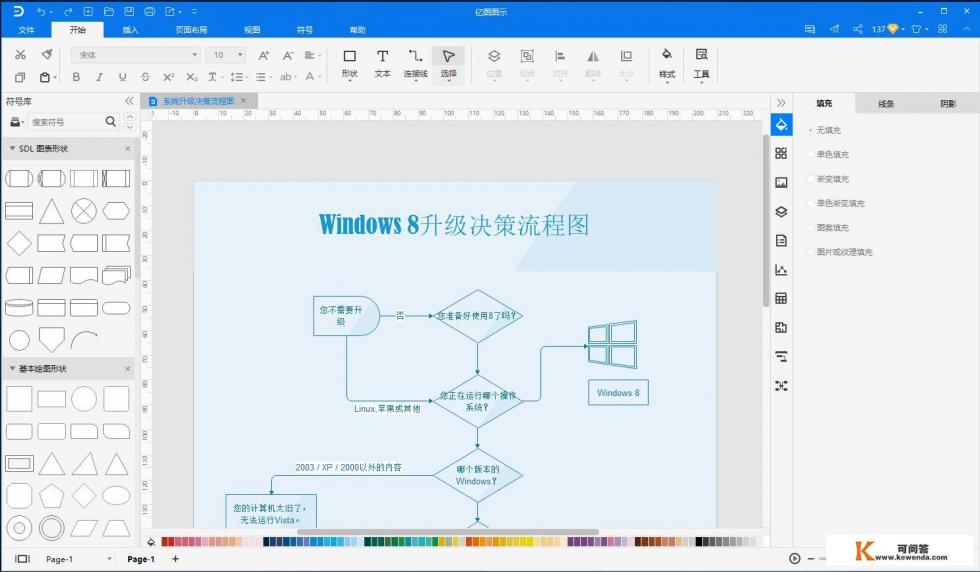This screenshot has width=980, height=572.
Task: Switch to the 线条 properties tab
Action: click(886, 104)
